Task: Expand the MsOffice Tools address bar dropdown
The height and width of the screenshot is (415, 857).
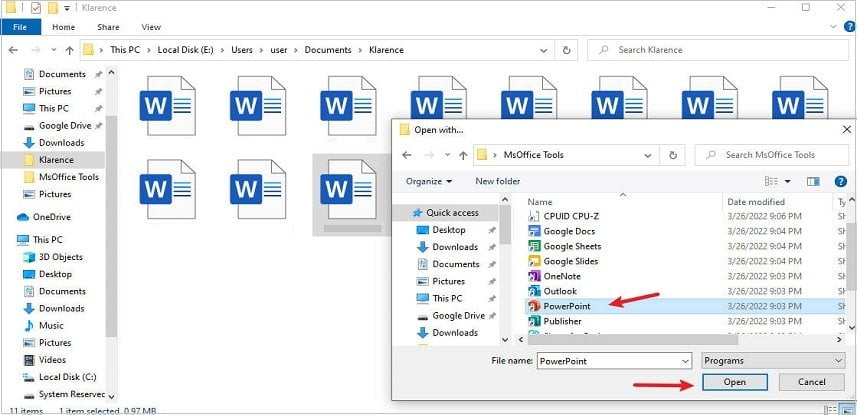Action: tap(648, 155)
